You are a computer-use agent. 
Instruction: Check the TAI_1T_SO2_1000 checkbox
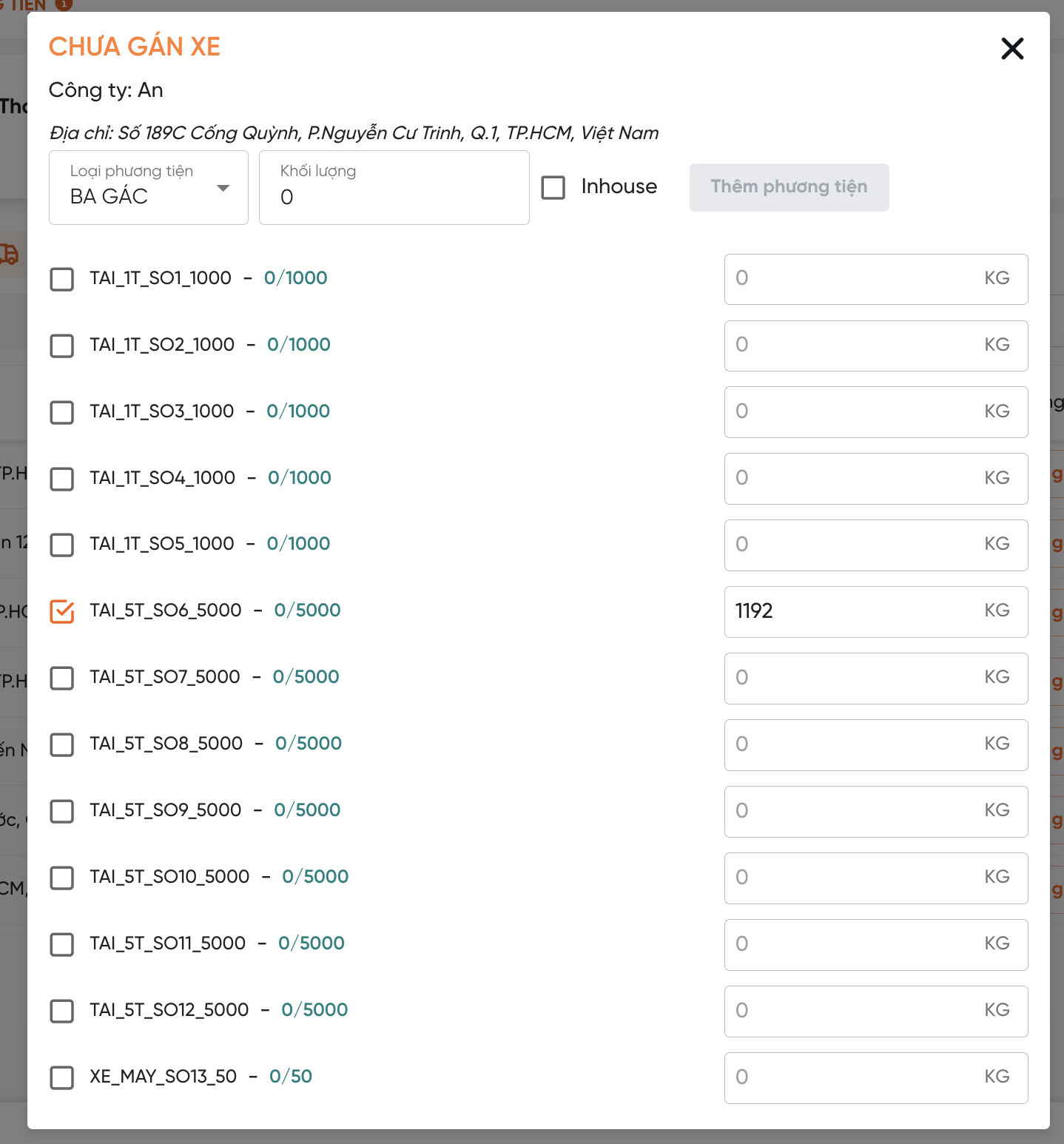62,346
